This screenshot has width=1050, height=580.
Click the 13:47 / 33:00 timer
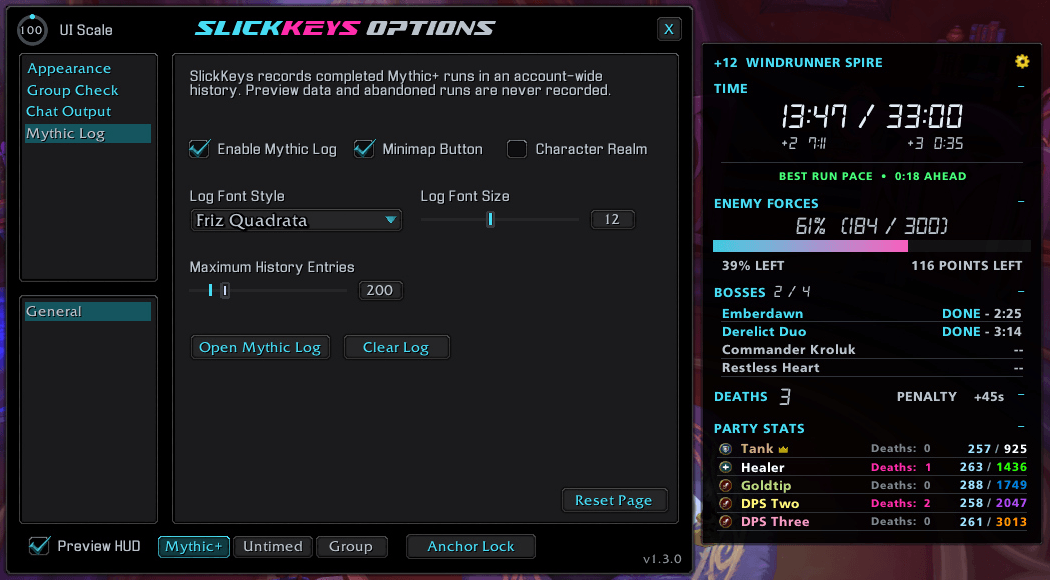point(871,117)
